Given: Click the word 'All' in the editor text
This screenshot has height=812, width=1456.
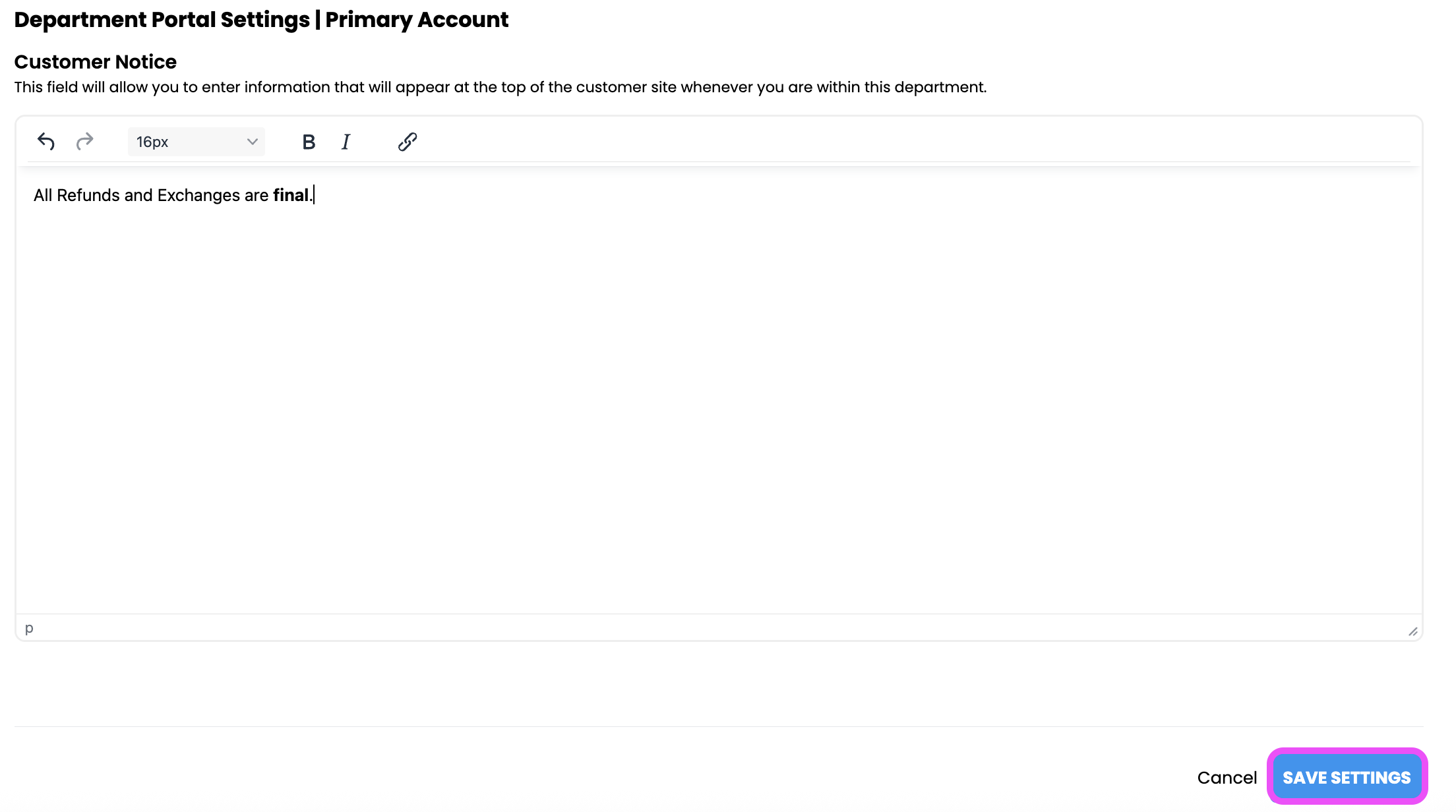Looking at the screenshot, I should 42,195.
